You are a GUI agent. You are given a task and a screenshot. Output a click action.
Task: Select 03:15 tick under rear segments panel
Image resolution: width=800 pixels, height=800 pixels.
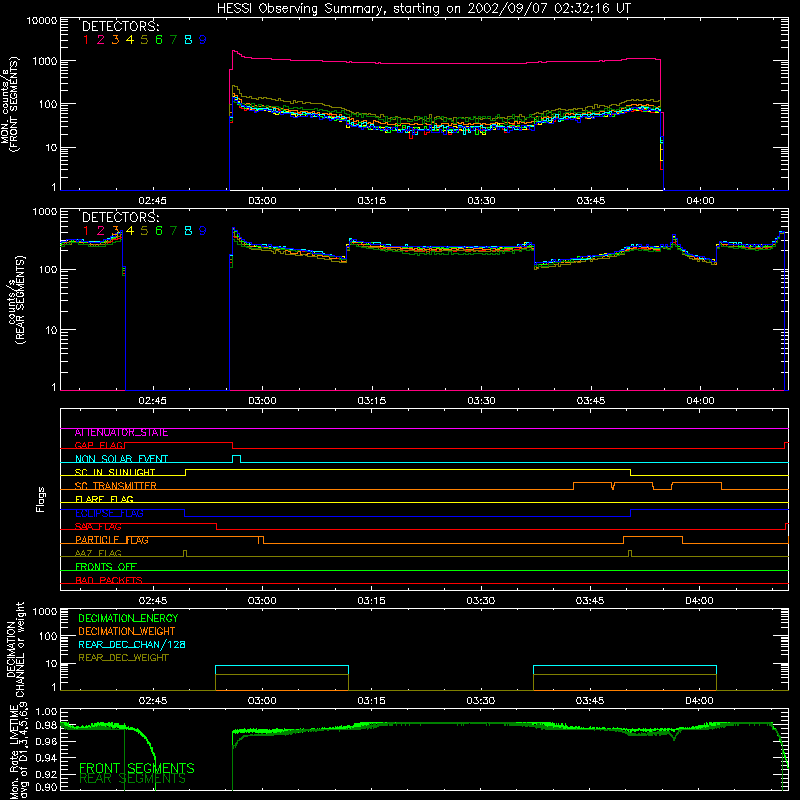click(371, 401)
